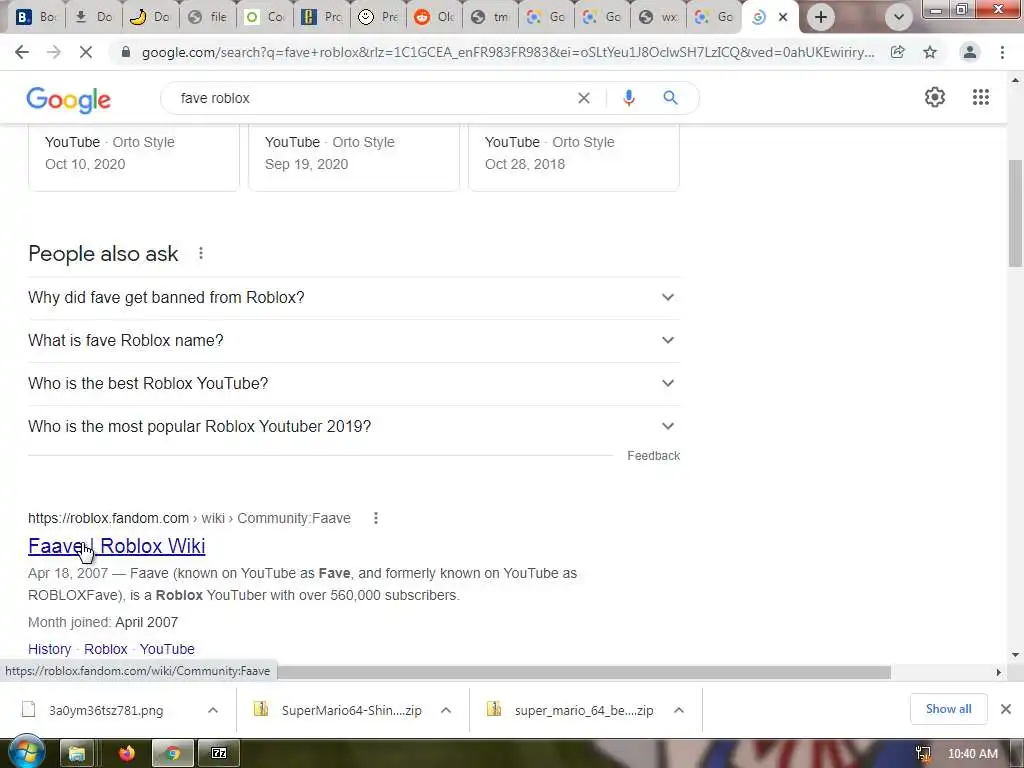
Task: Open the 'Faave | Roblox Wiki' result
Action: click(x=116, y=546)
